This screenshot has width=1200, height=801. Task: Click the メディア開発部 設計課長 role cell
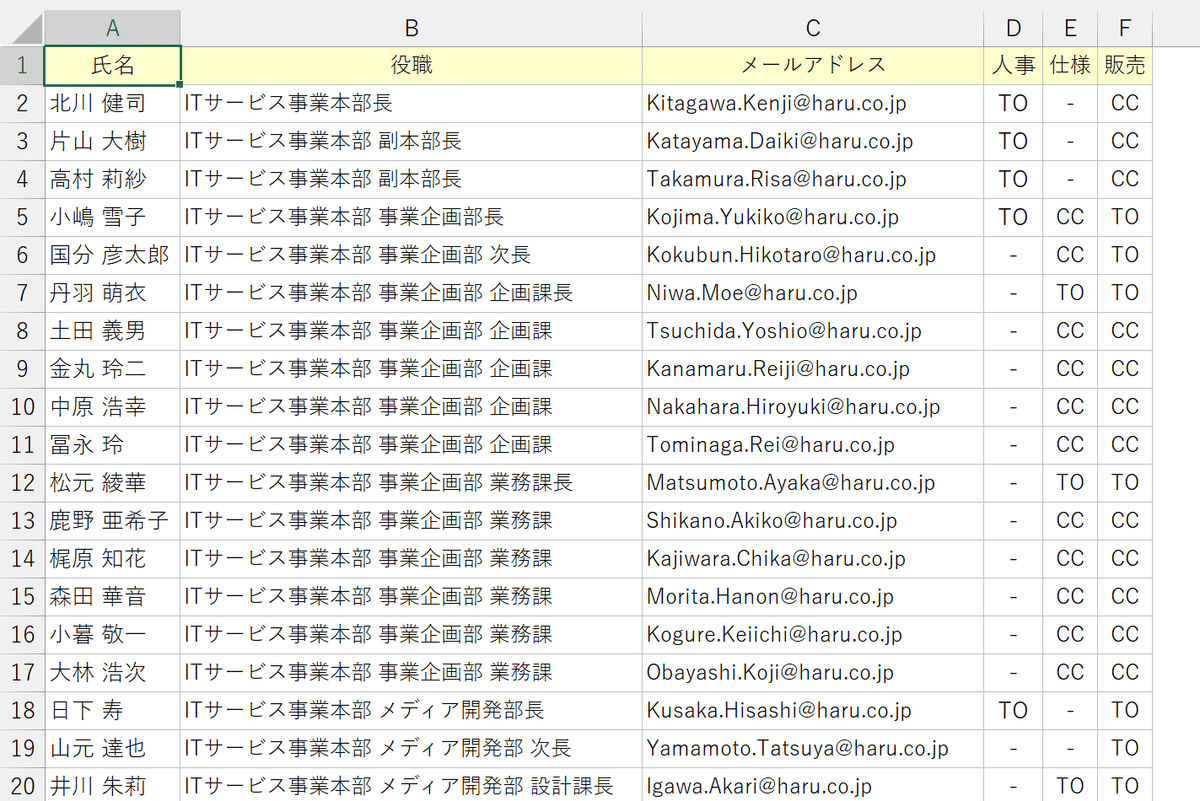(412, 787)
